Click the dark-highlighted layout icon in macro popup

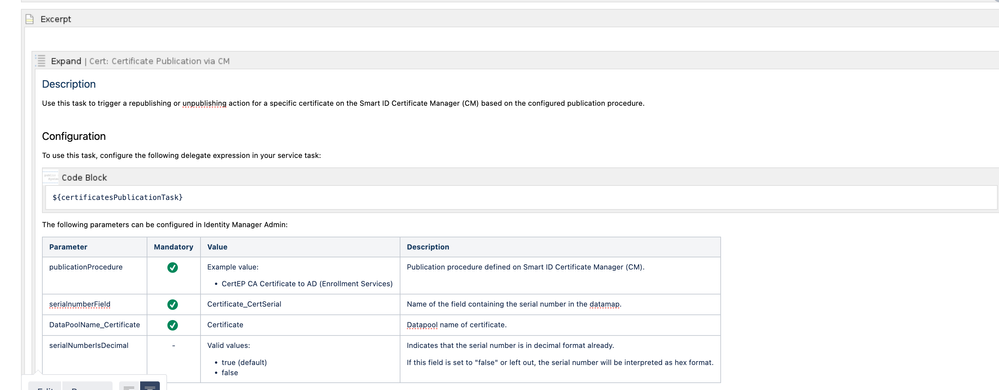point(150,386)
